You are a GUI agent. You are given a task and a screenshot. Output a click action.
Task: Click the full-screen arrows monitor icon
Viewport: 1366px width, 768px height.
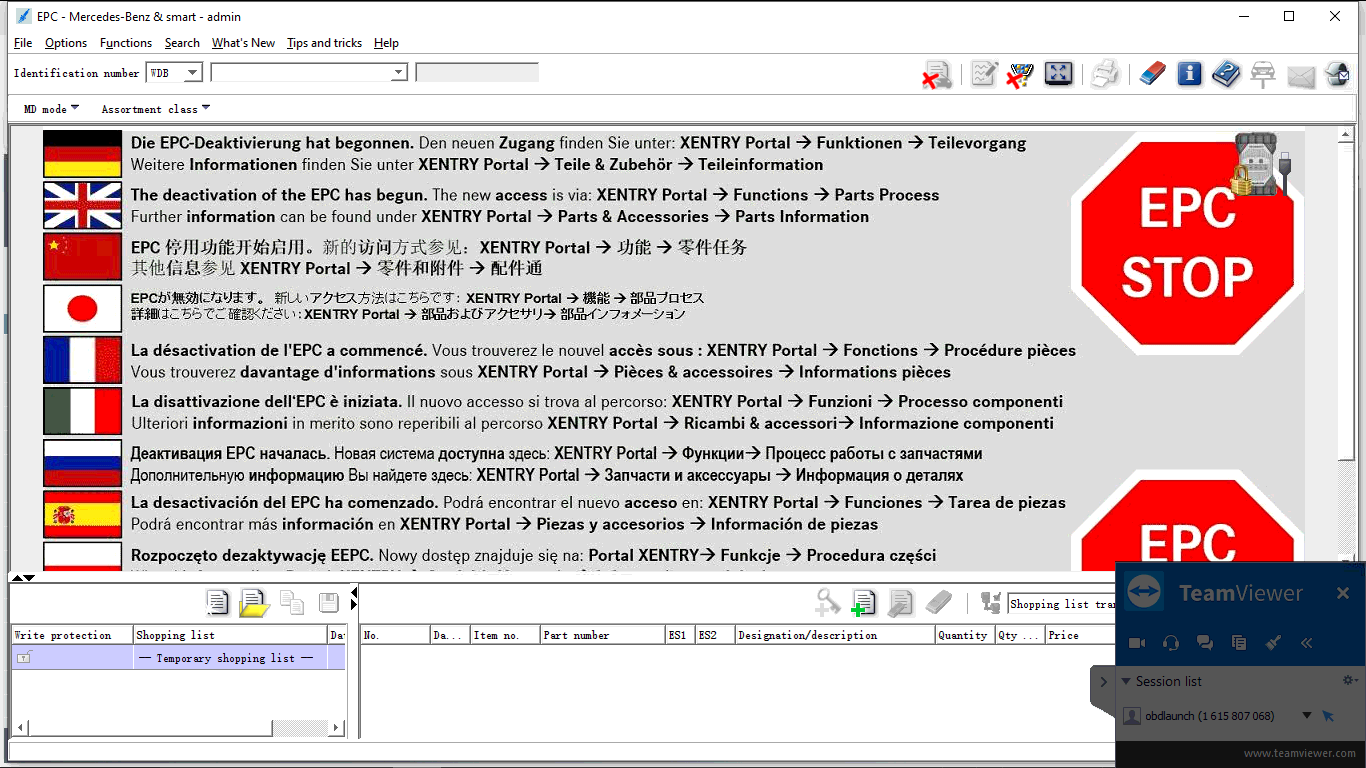coord(1058,74)
